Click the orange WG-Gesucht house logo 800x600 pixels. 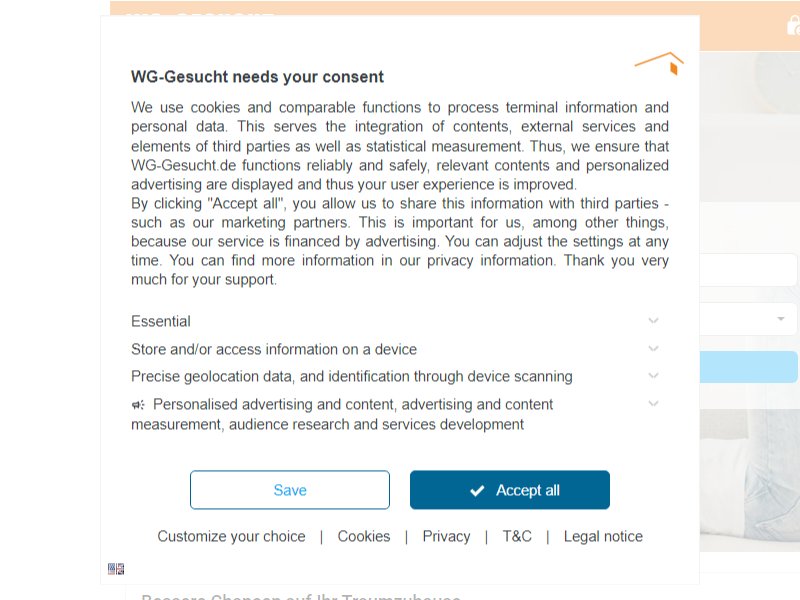(x=659, y=63)
